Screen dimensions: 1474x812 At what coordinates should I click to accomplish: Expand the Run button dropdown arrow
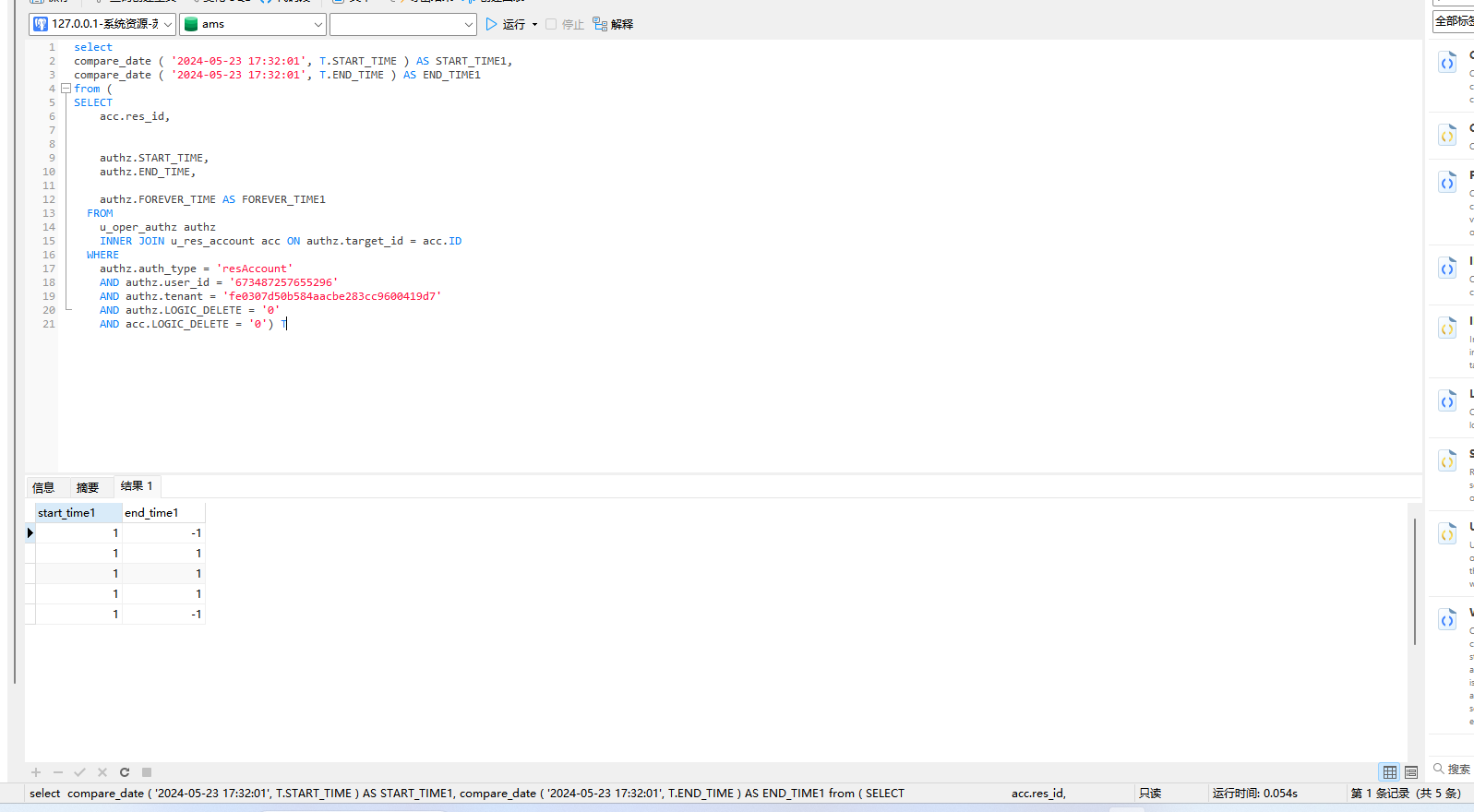(x=534, y=25)
